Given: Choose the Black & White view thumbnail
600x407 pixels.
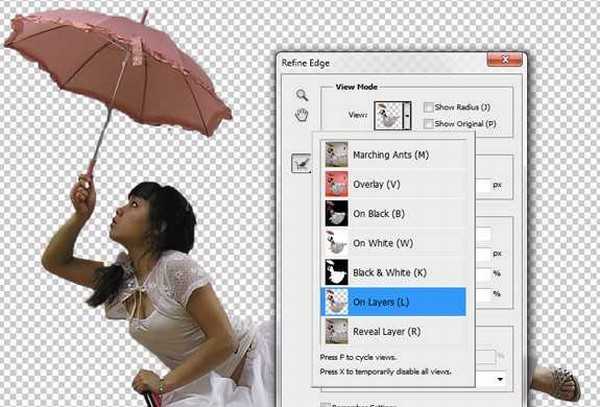Looking at the screenshot, I should coord(334,271).
